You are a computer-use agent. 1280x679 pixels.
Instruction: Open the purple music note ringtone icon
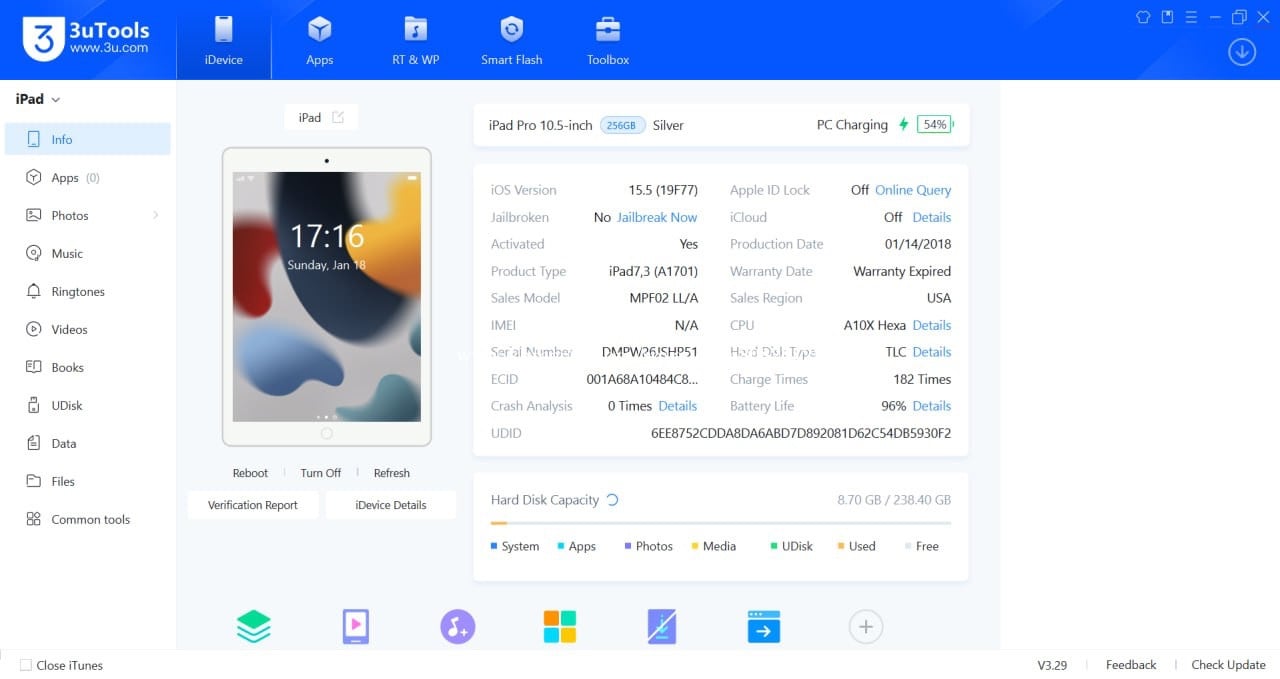point(457,627)
